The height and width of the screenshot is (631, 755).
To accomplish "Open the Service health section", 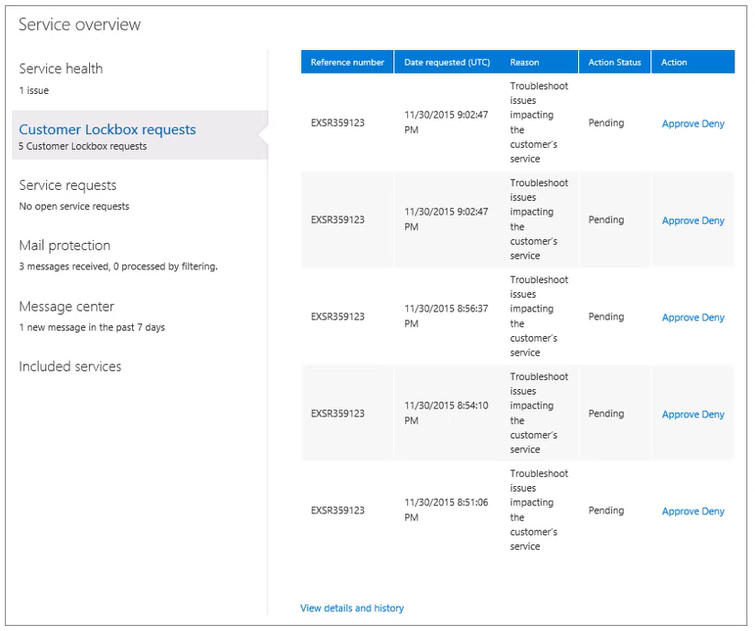I will tap(61, 69).
